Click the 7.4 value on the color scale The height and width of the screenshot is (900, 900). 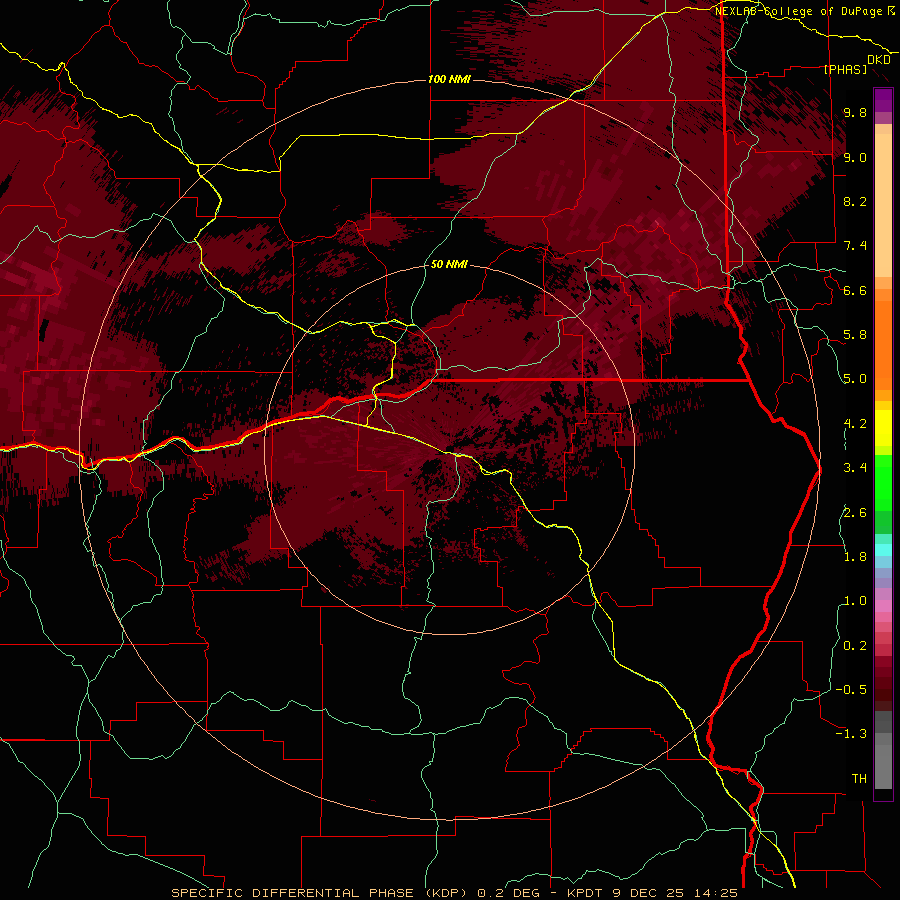(x=855, y=246)
